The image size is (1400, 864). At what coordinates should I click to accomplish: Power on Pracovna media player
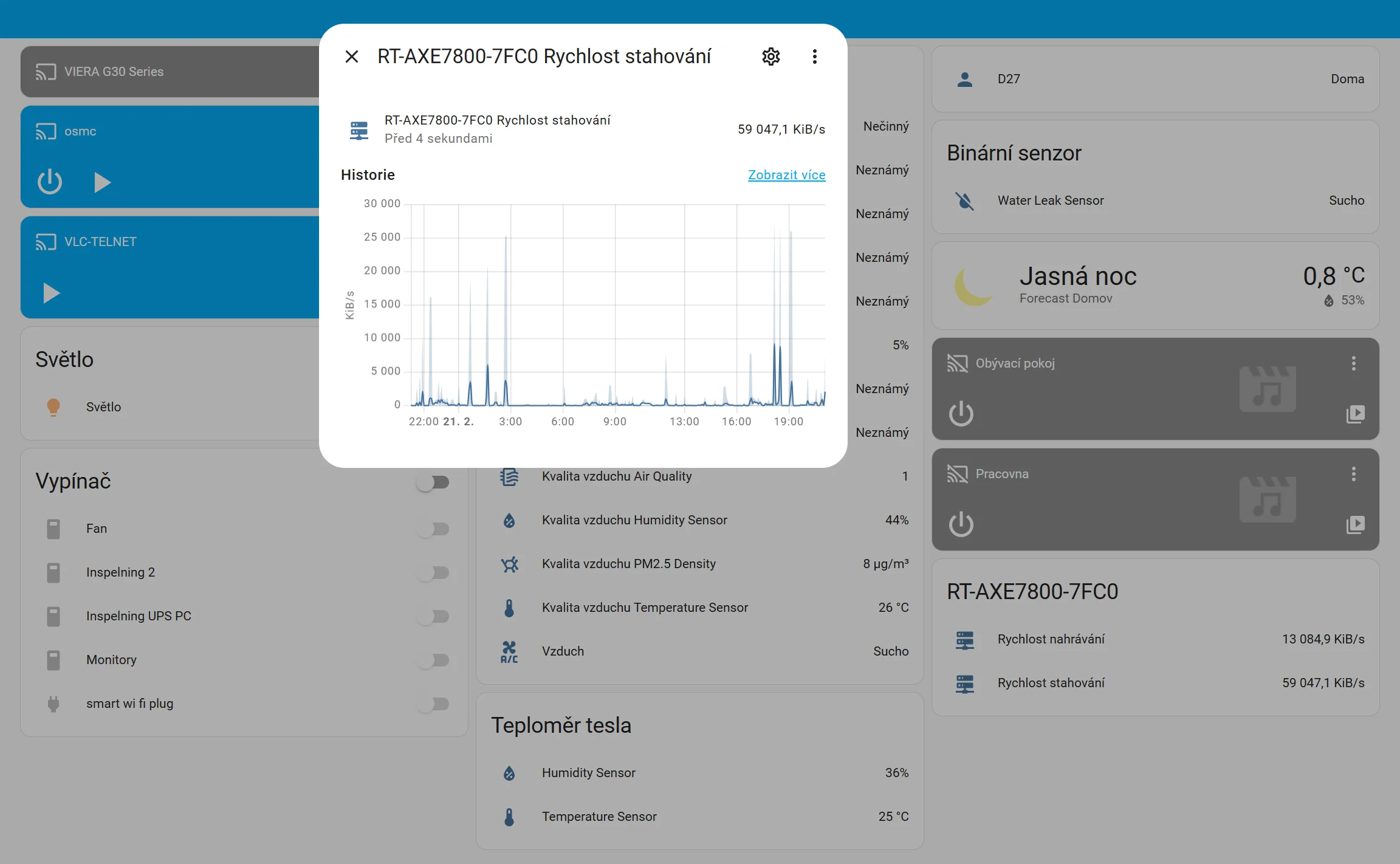click(x=961, y=524)
